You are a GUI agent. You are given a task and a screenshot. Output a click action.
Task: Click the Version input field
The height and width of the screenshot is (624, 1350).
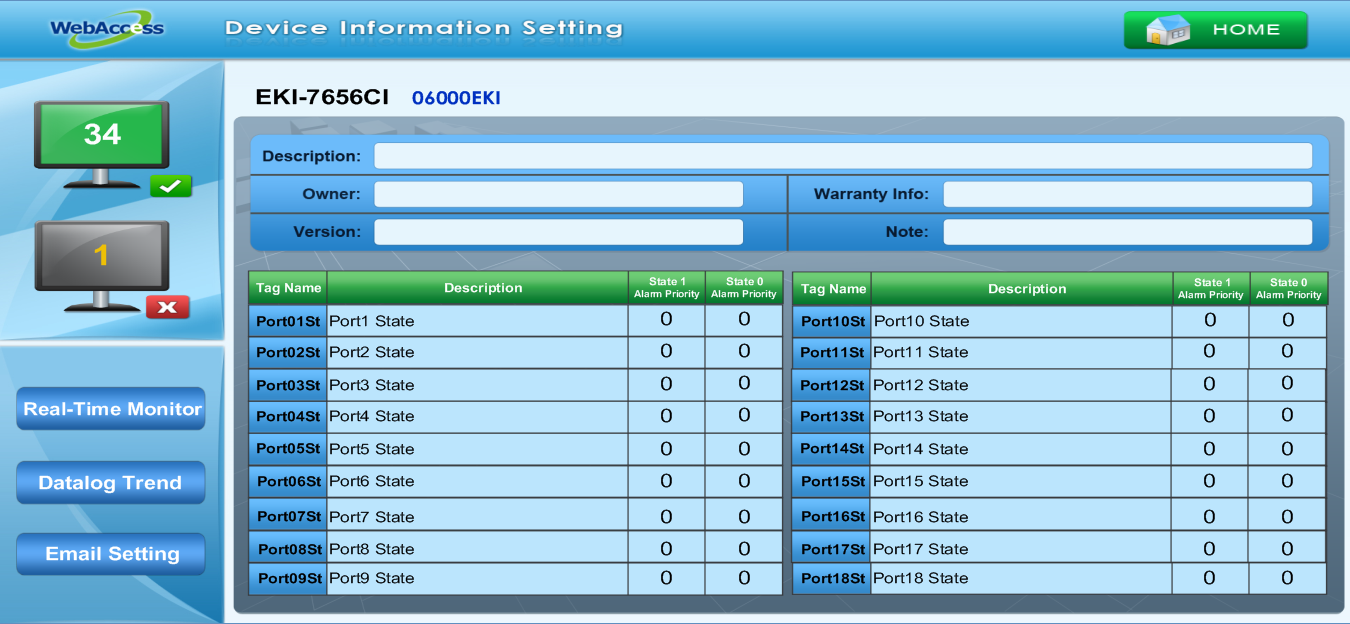pyautogui.click(x=558, y=232)
